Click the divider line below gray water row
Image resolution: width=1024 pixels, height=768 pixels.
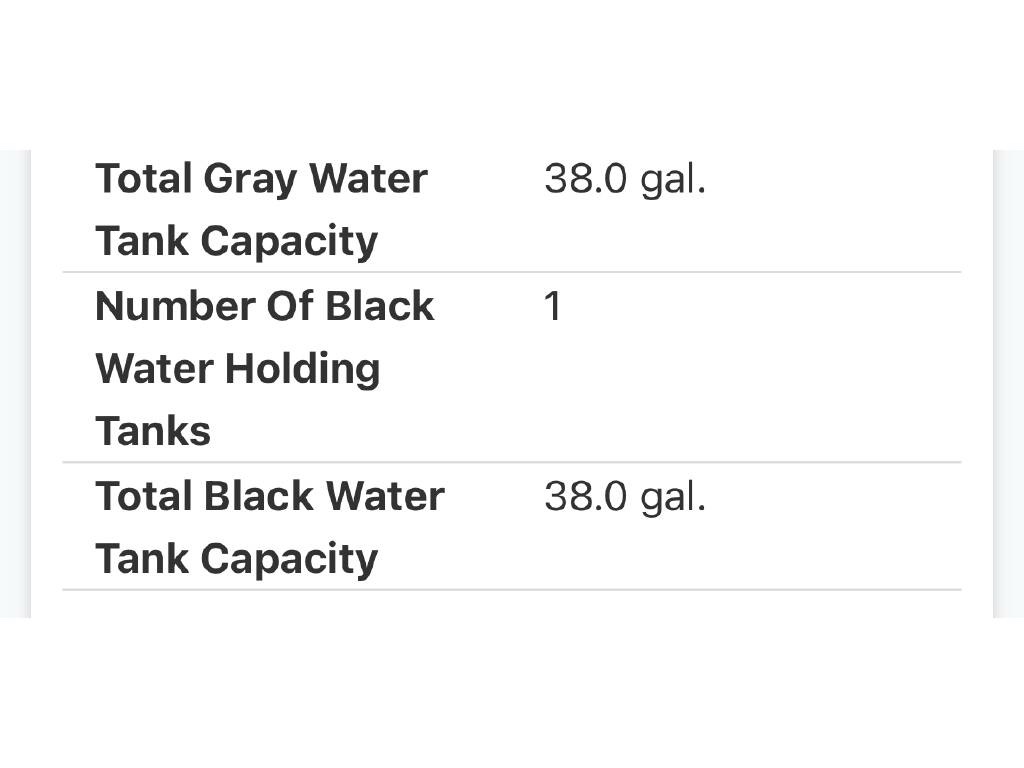click(x=512, y=272)
